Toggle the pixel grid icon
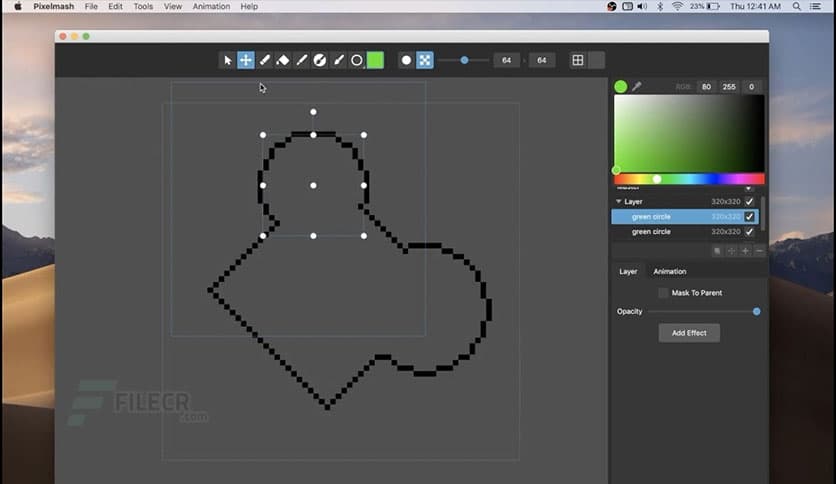Image resolution: width=836 pixels, height=484 pixels. 577,60
